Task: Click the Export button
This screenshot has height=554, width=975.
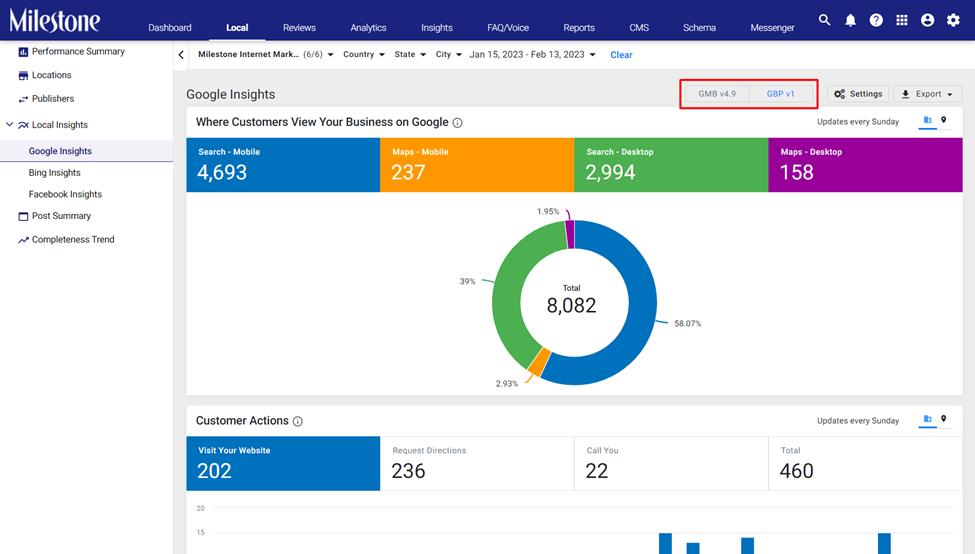Action: 928,94
